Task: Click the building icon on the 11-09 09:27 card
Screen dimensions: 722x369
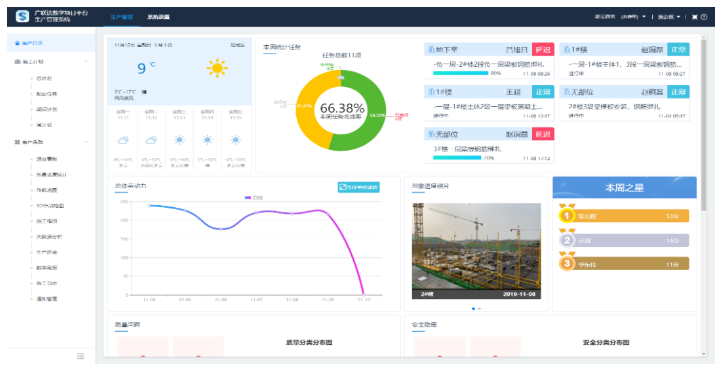Action: pyautogui.click(x=567, y=49)
